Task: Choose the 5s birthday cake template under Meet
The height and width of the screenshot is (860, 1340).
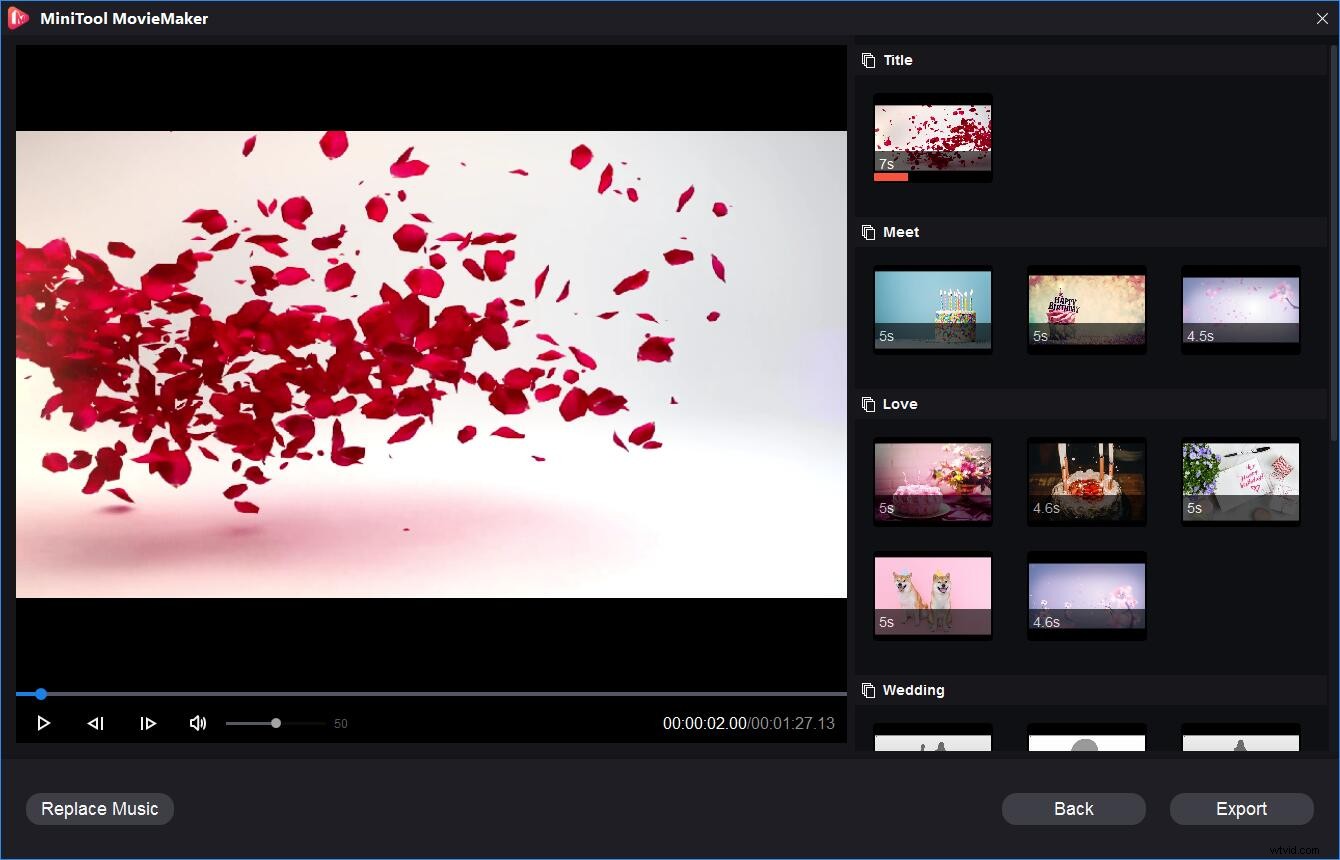Action: point(932,309)
